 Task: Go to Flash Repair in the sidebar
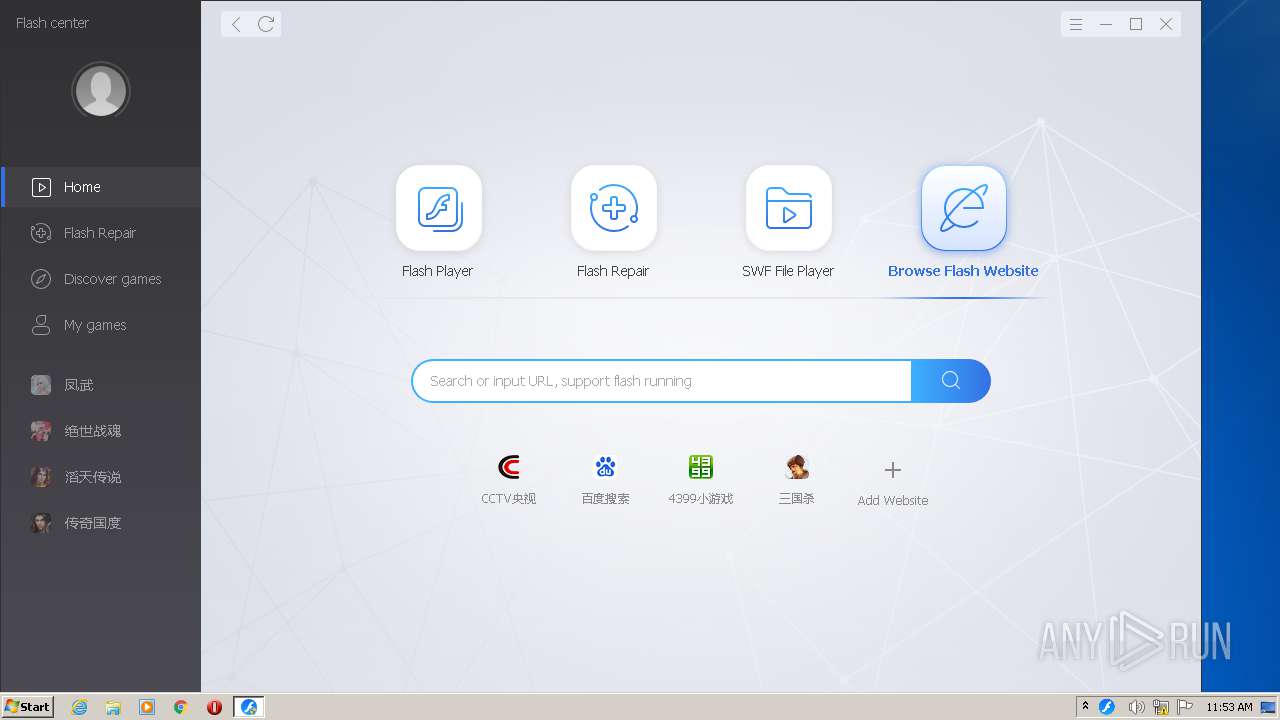[x=100, y=233]
